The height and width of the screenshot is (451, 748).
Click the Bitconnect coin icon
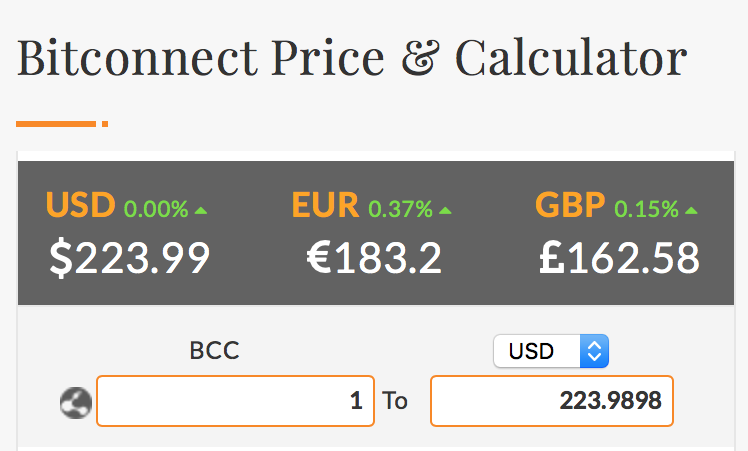pyautogui.click(x=77, y=402)
